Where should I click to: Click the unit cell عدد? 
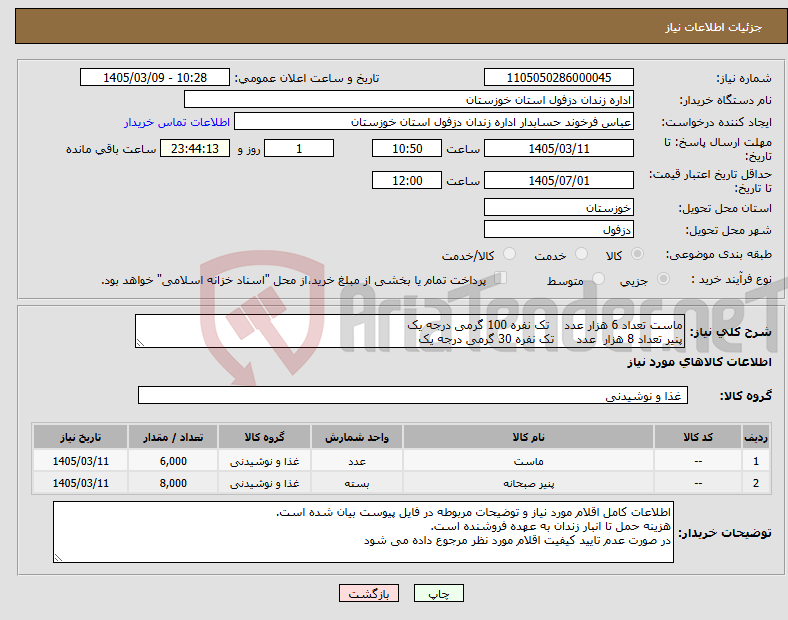(x=357, y=461)
